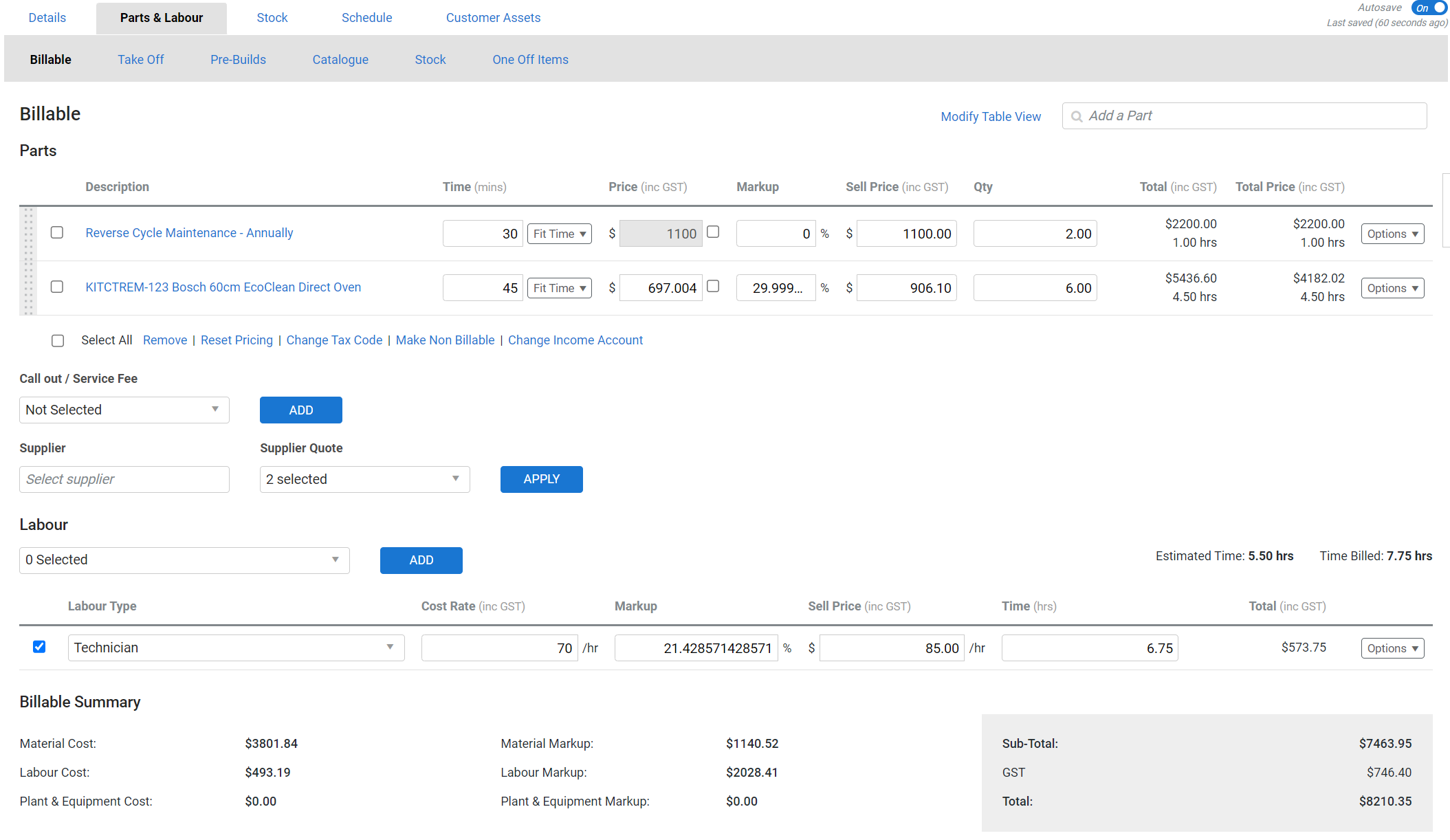
Task: Click ADD button for Call out fee
Action: point(301,410)
